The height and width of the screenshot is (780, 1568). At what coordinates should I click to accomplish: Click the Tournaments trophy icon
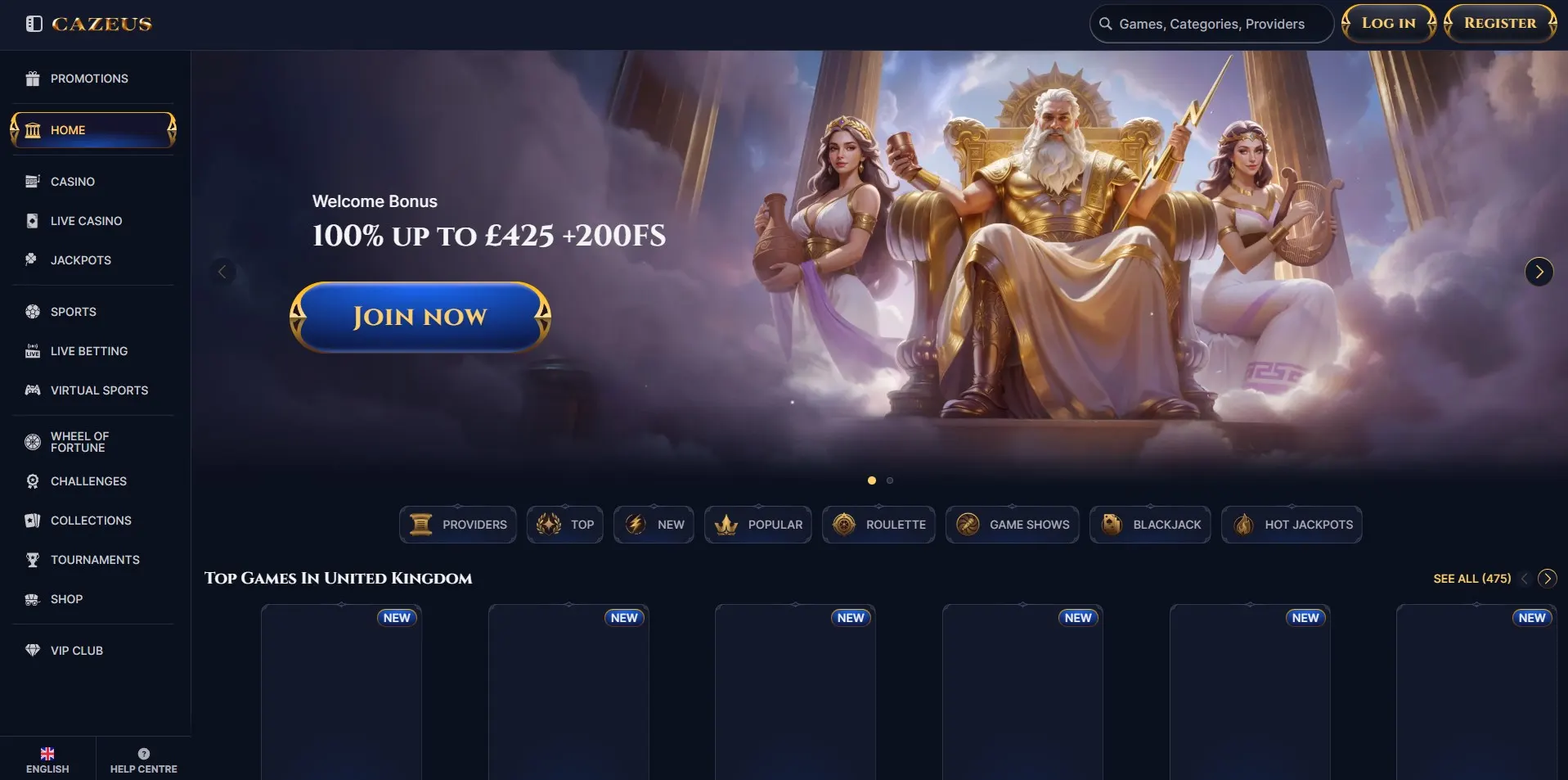33,560
